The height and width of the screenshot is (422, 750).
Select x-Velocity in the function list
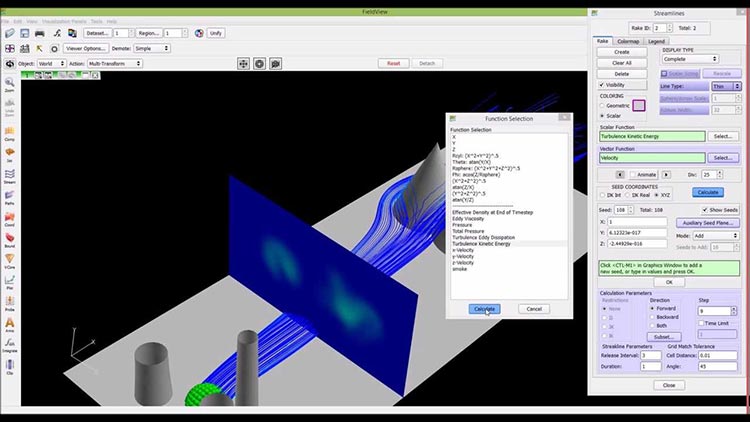[463, 250]
